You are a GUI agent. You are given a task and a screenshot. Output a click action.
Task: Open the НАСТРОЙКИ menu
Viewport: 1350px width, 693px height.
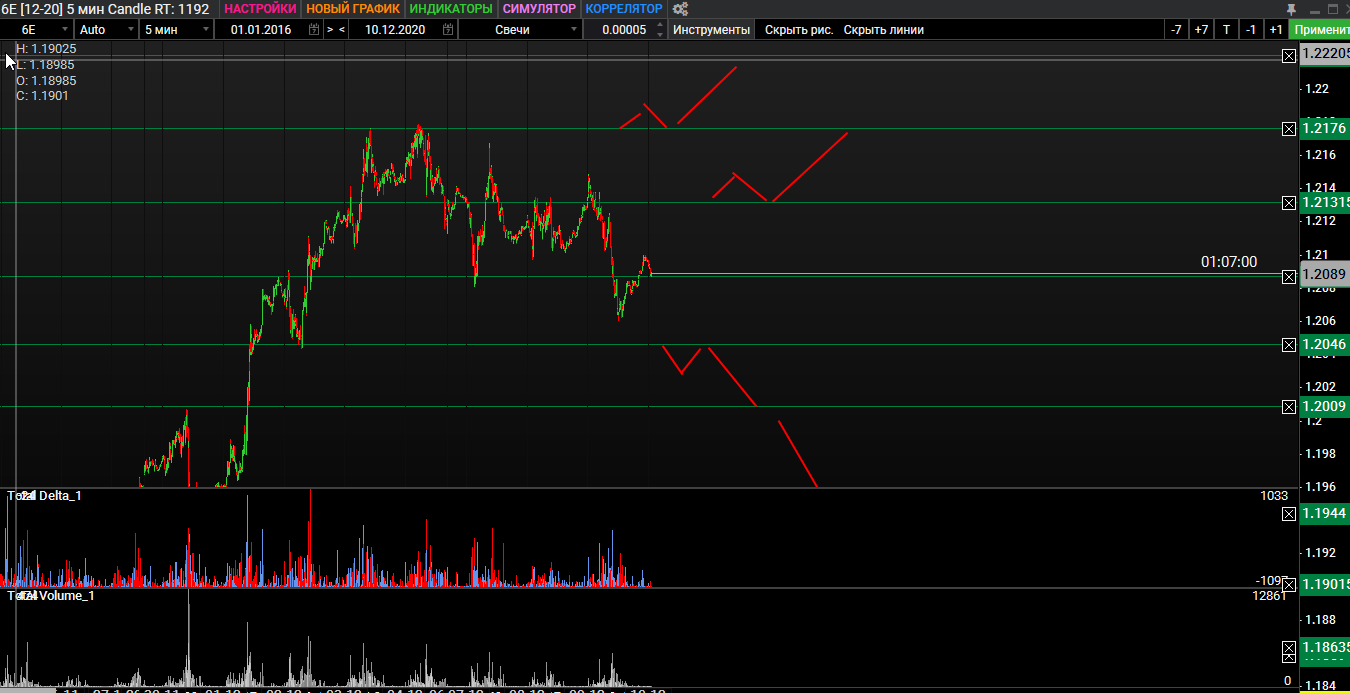(x=260, y=9)
